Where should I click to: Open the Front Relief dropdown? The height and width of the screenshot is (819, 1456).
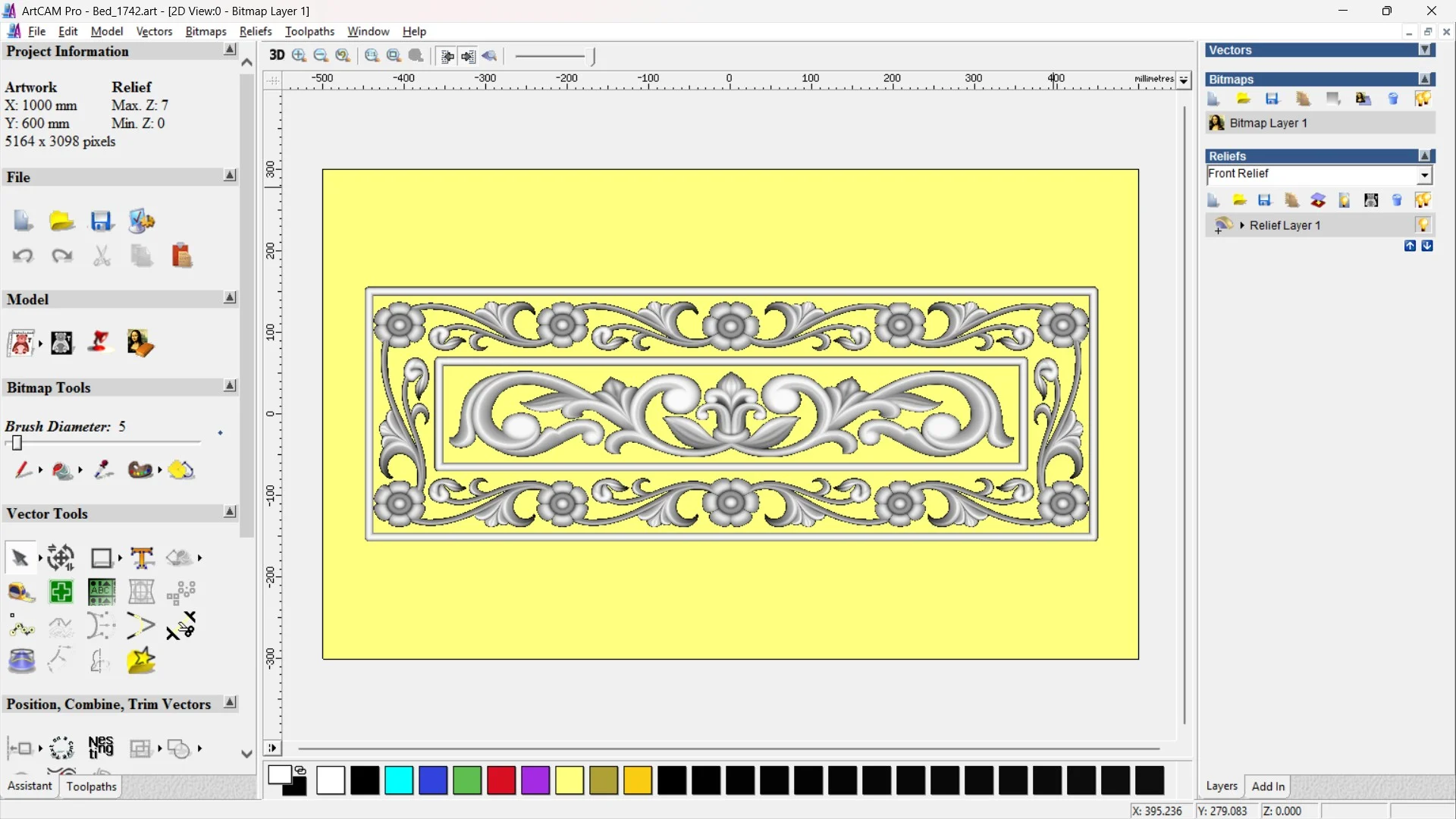pos(1424,175)
